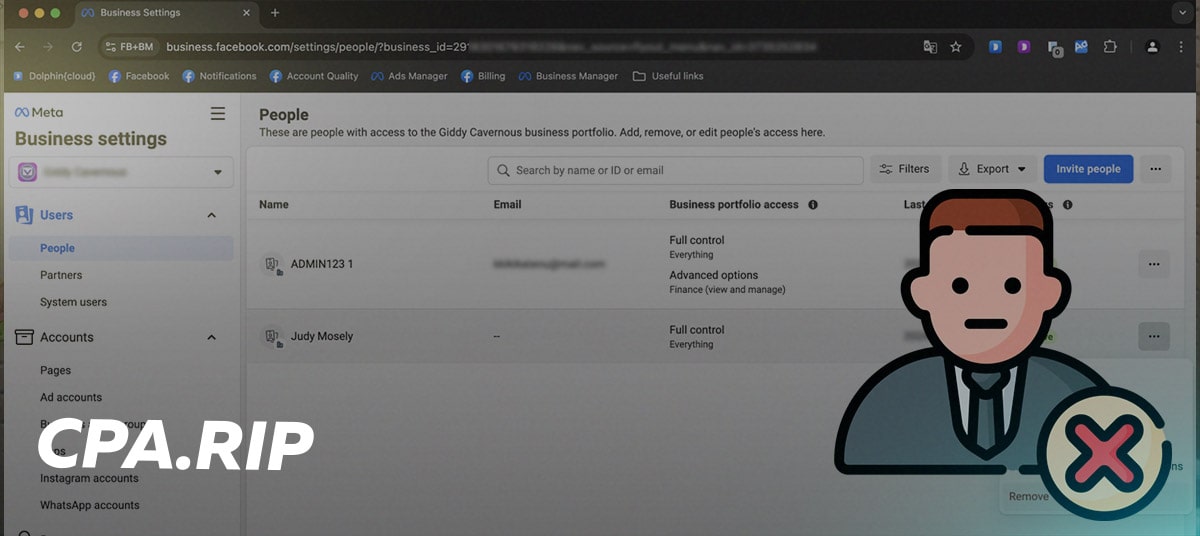Click the Invite people button
This screenshot has width=1200, height=536.
[x=1088, y=169]
